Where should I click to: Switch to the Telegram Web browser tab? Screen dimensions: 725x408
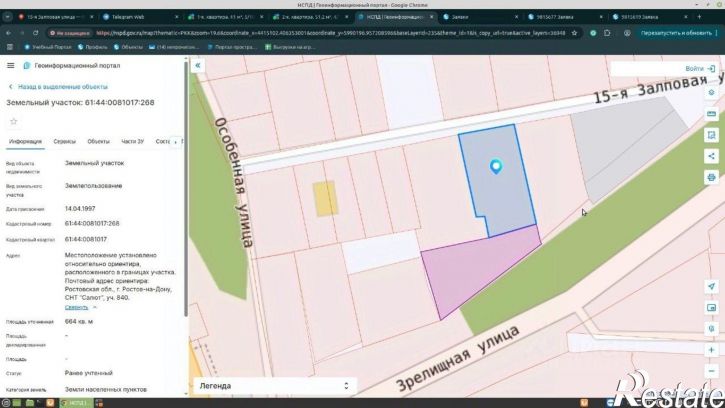(x=139, y=17)
